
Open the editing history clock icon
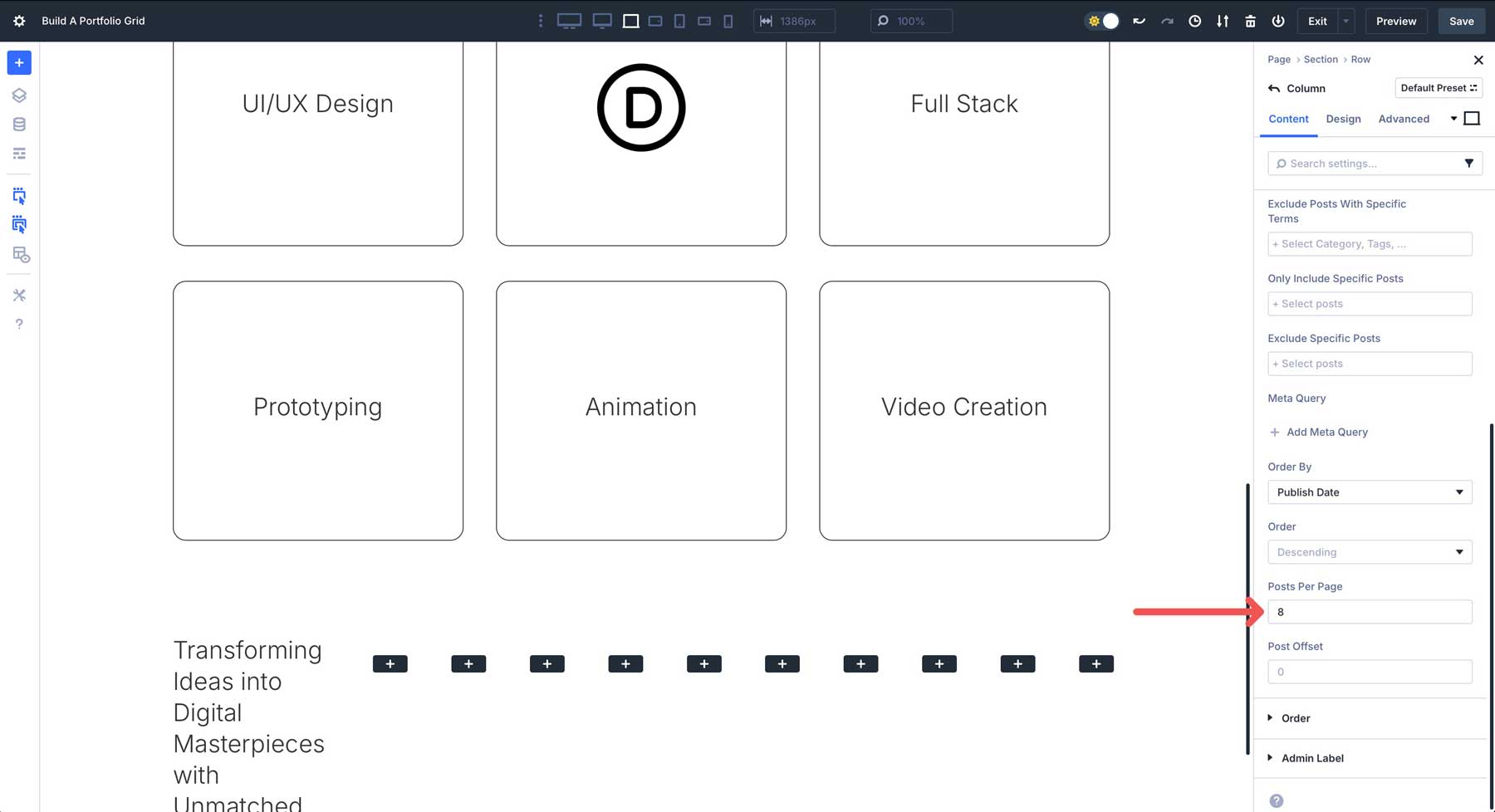pyautogui.click(x=1195, y=21)
